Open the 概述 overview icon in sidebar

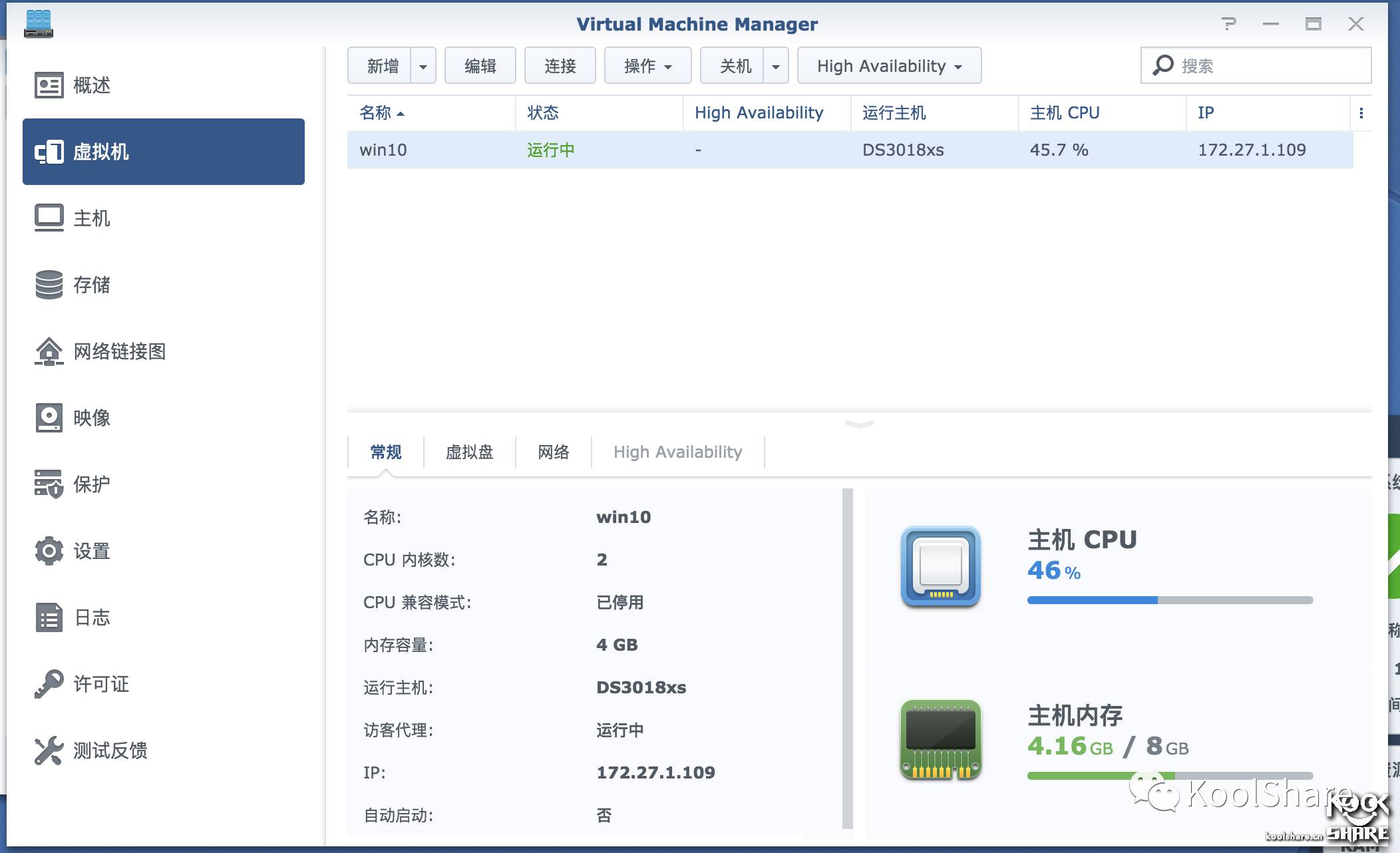(x=49, y=85)
